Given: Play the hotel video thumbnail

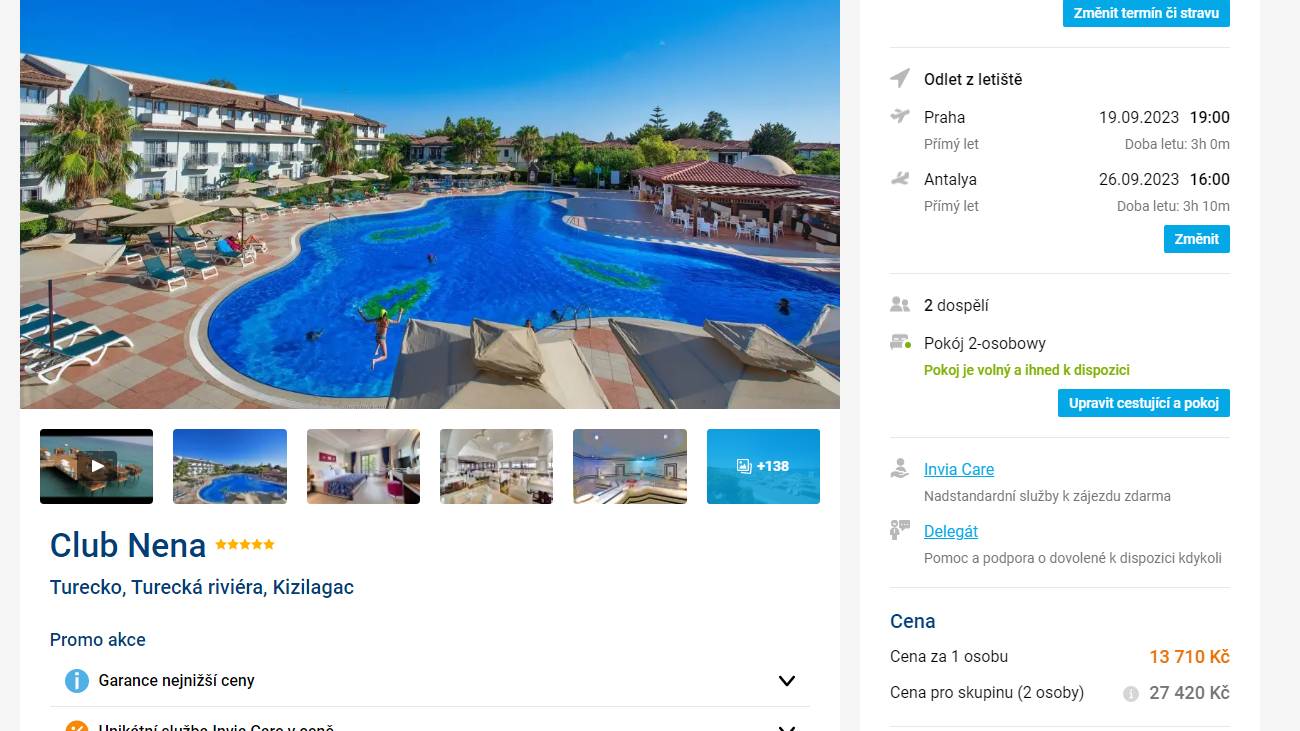Looking at the screenshot, I should [x=97, y=466].
